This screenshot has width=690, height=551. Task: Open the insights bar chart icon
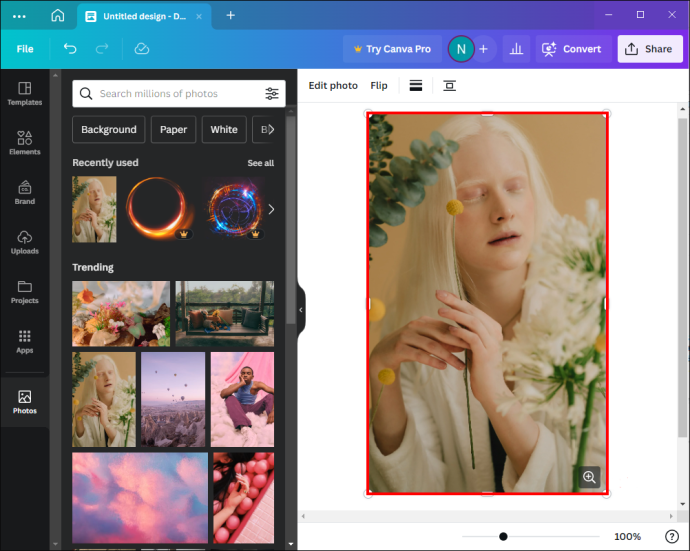coord(516,49)
